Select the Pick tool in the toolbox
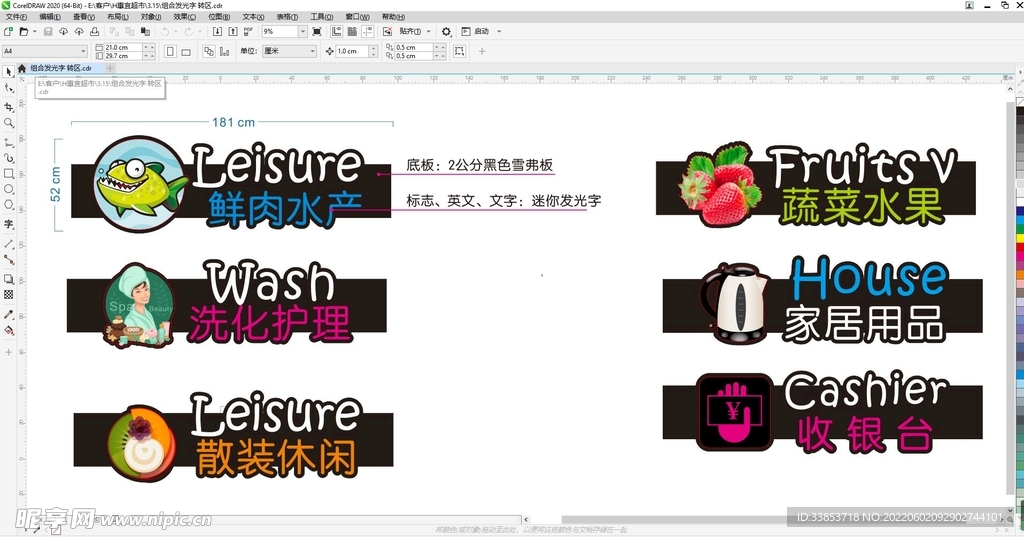 point(9,72)
